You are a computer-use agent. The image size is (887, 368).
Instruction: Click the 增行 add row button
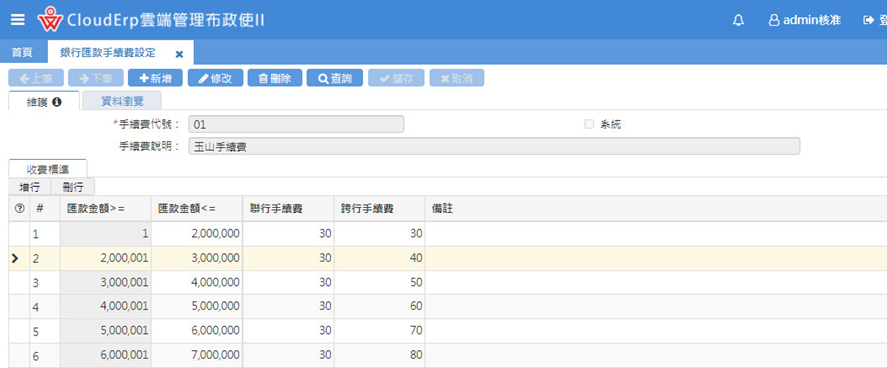coord(29,187)
